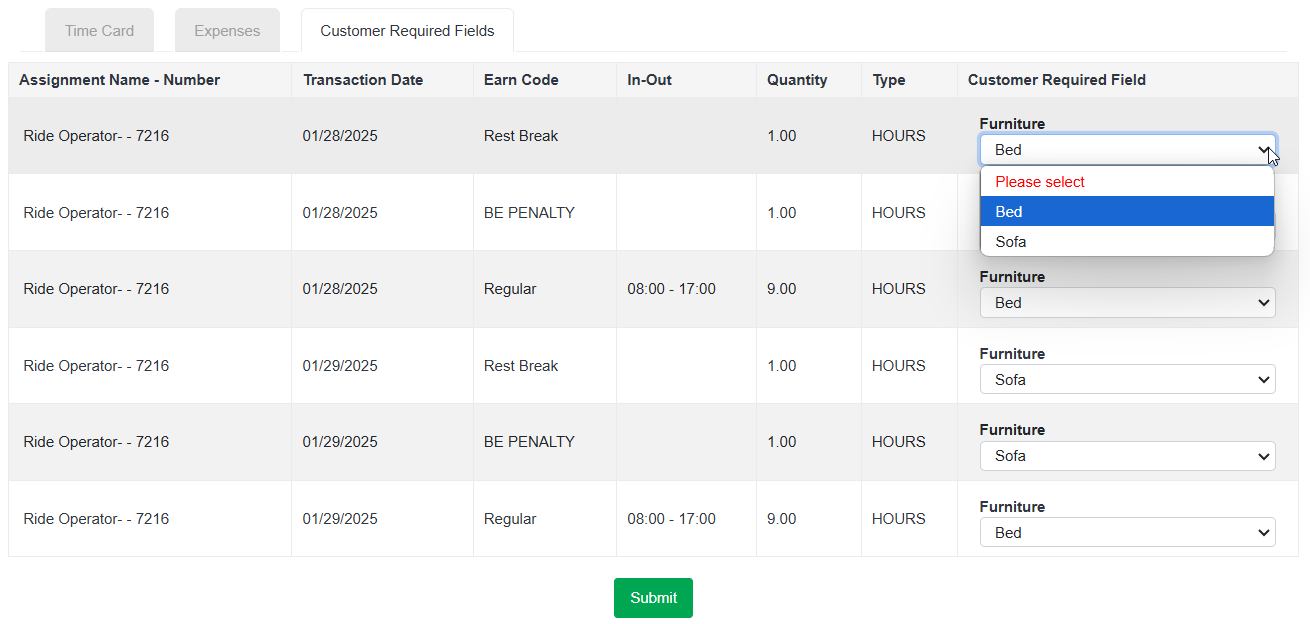
Task: Click the Assignment Name - Number column header
Action: (119, 80)
